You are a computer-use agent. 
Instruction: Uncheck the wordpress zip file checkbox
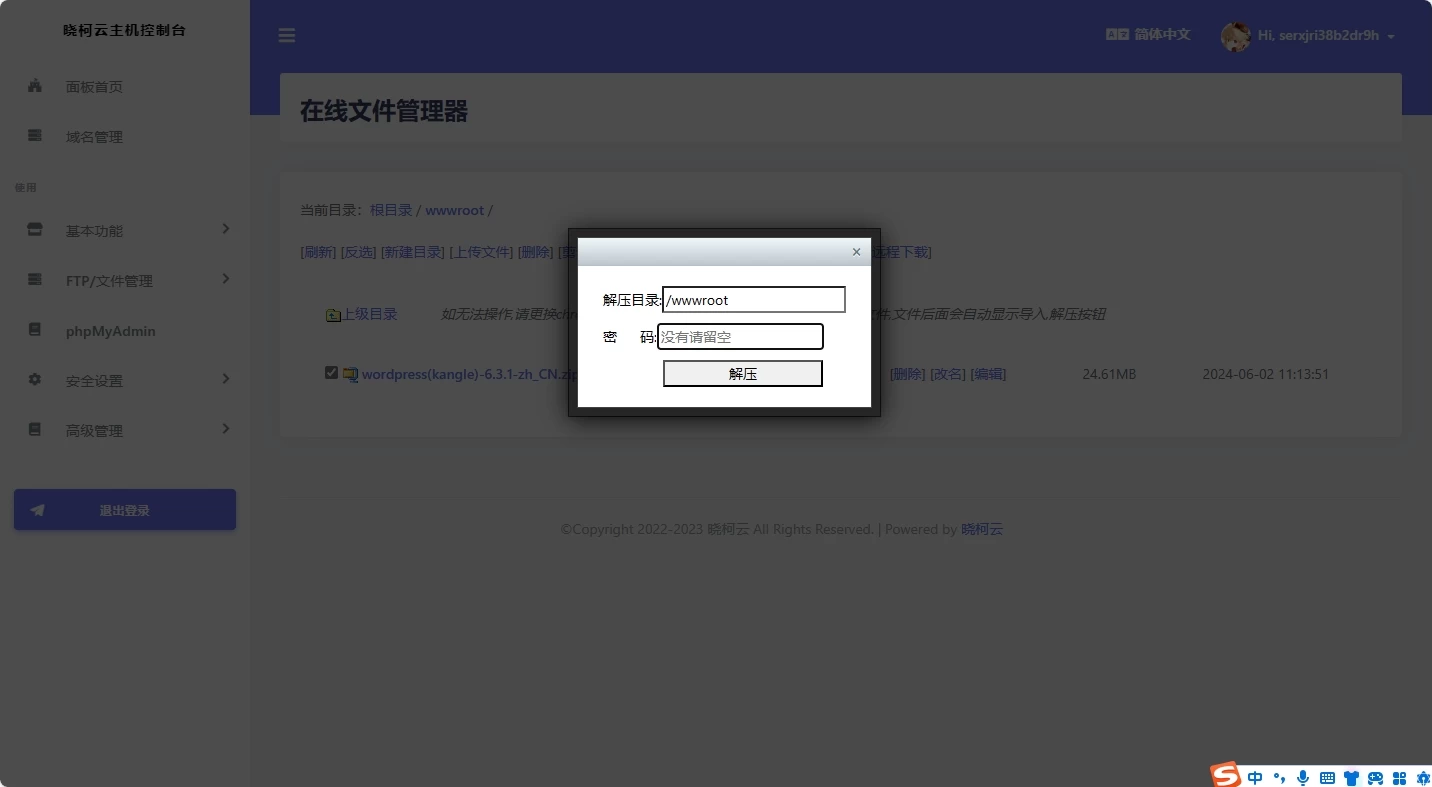(331, 373)
